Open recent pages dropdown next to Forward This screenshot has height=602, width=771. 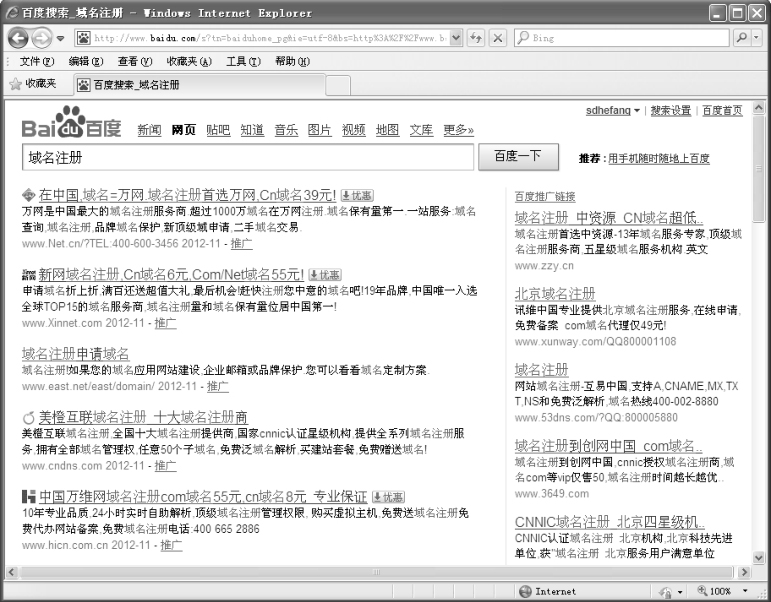(60, 38)
